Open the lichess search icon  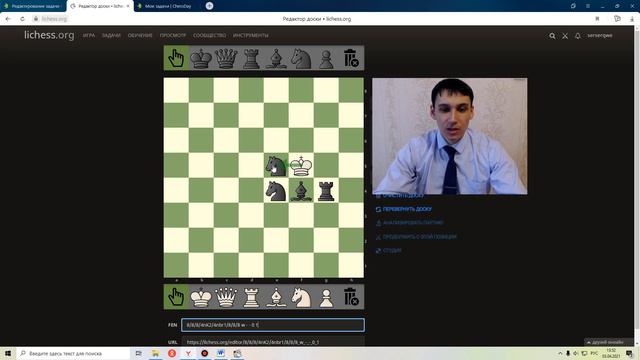(552, 36)
